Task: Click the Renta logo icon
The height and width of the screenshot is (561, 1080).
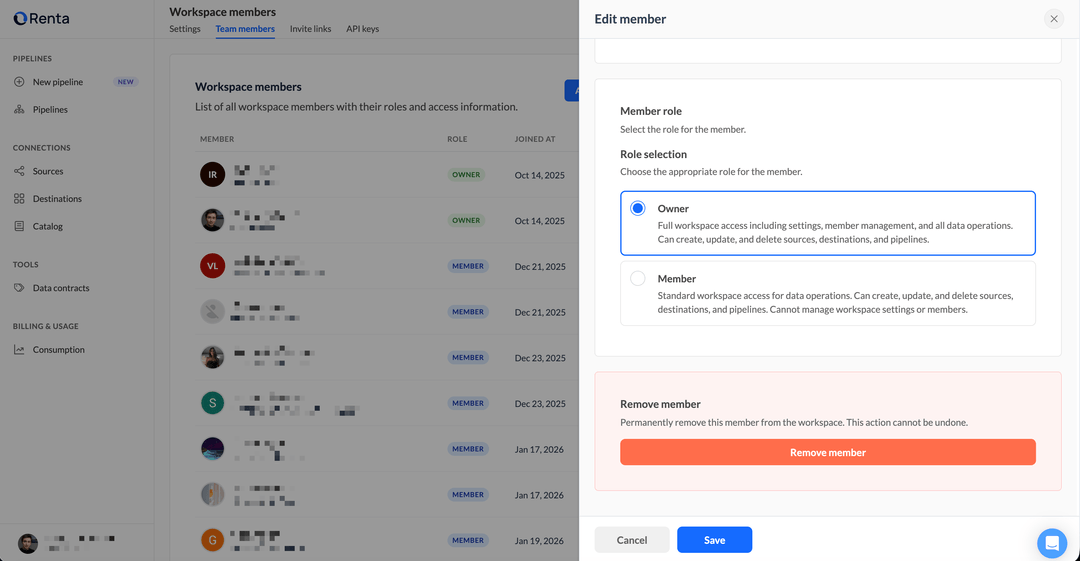Action: click(20, 18)
